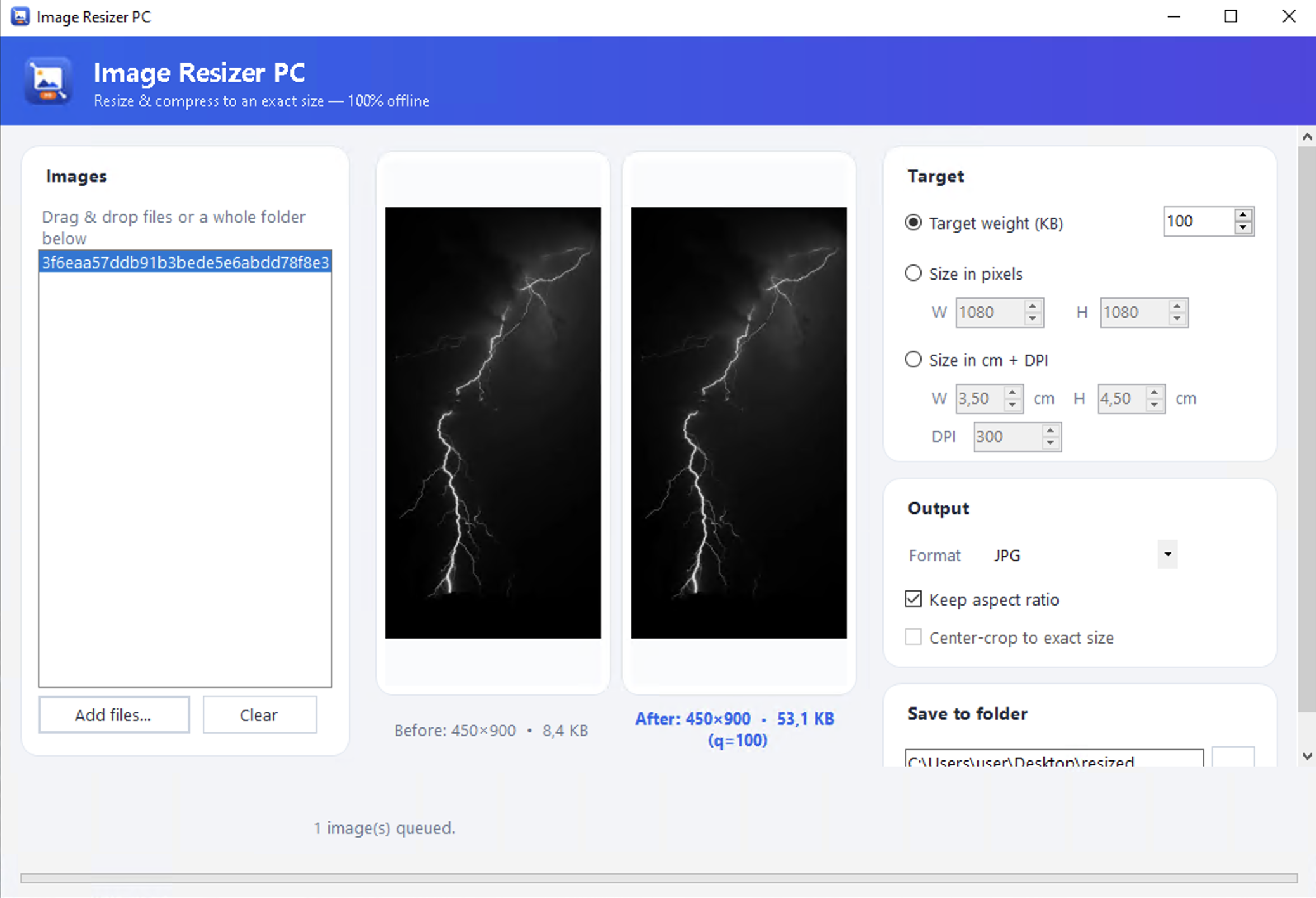The image size is (1316, 898).
Task: Click the Before: 450×900 · 8,4 KB text
Action: [x=491, y=731]
